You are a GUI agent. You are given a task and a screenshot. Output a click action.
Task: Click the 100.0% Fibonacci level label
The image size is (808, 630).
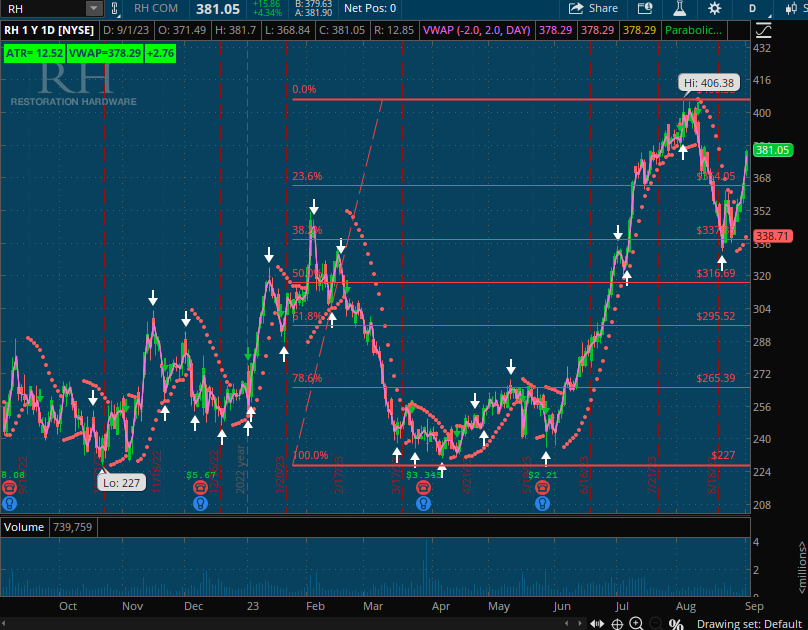[x=310, y=455]
